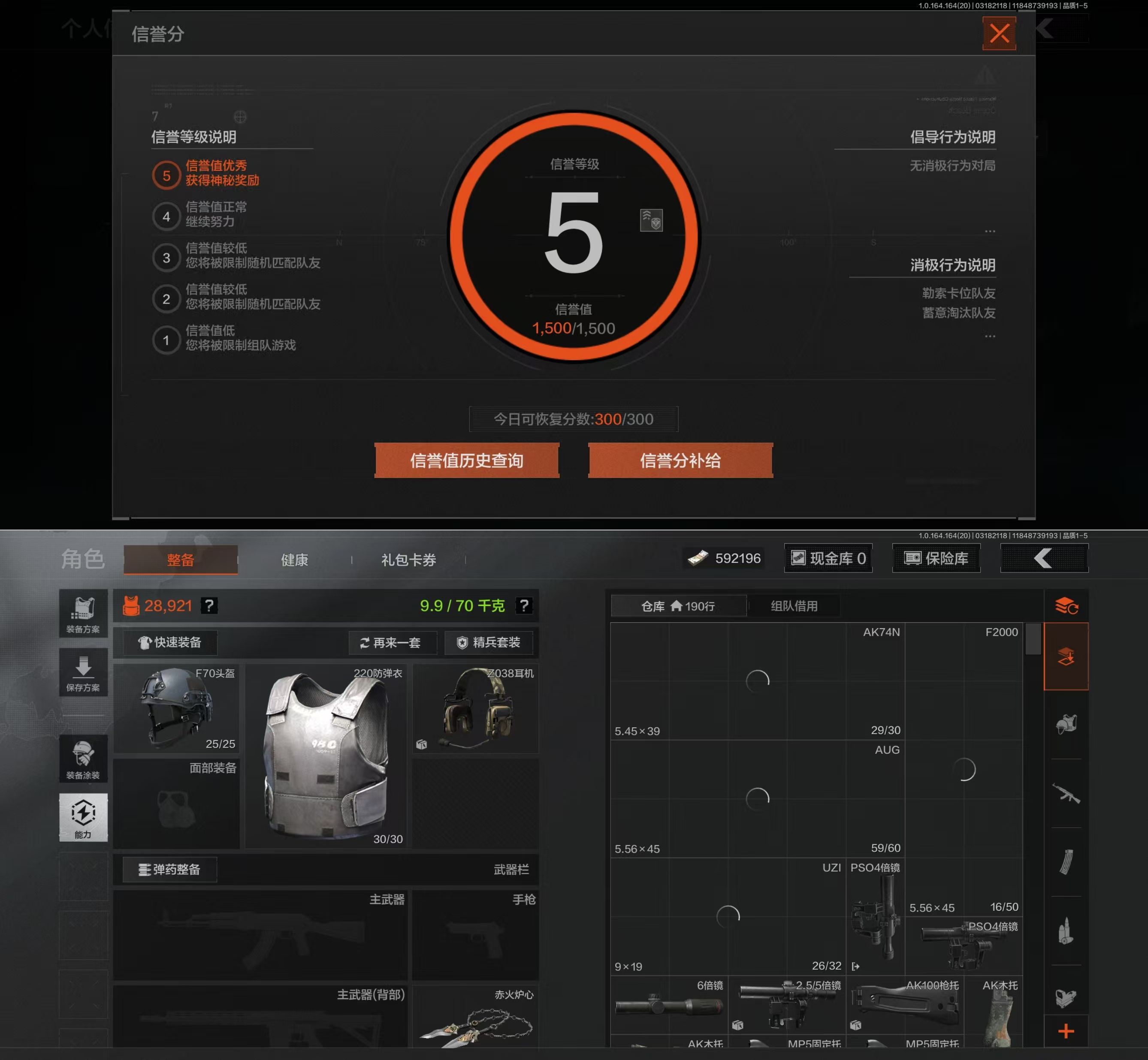Switch to the 组队借用 tab
1148x1060 pixels.
point(794,606)
